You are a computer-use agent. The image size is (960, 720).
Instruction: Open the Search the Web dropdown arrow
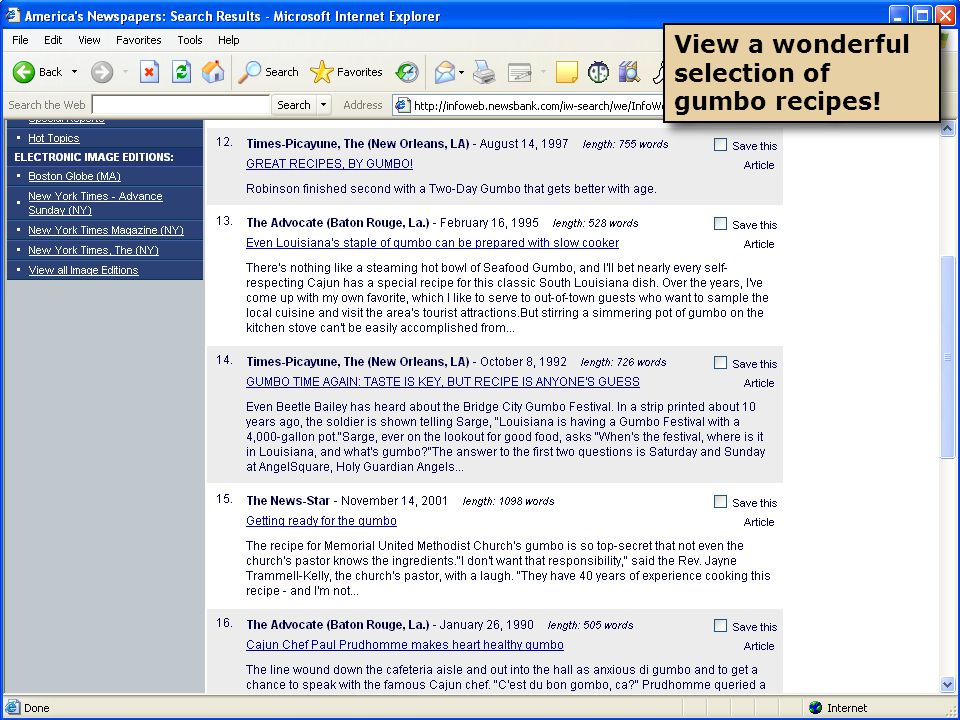coord(323,105)
